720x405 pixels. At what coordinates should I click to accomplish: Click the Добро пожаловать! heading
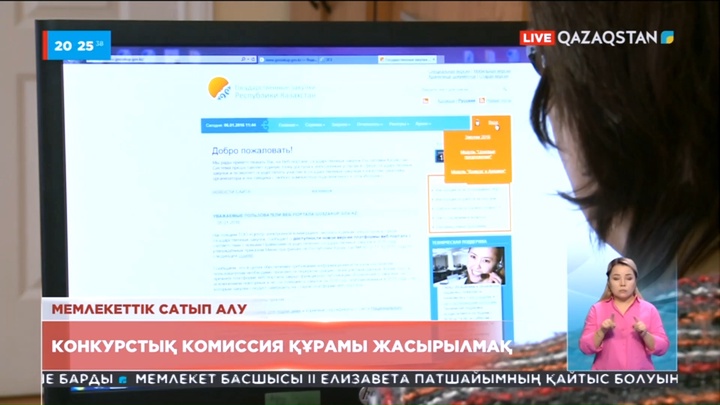click(252, 150)
